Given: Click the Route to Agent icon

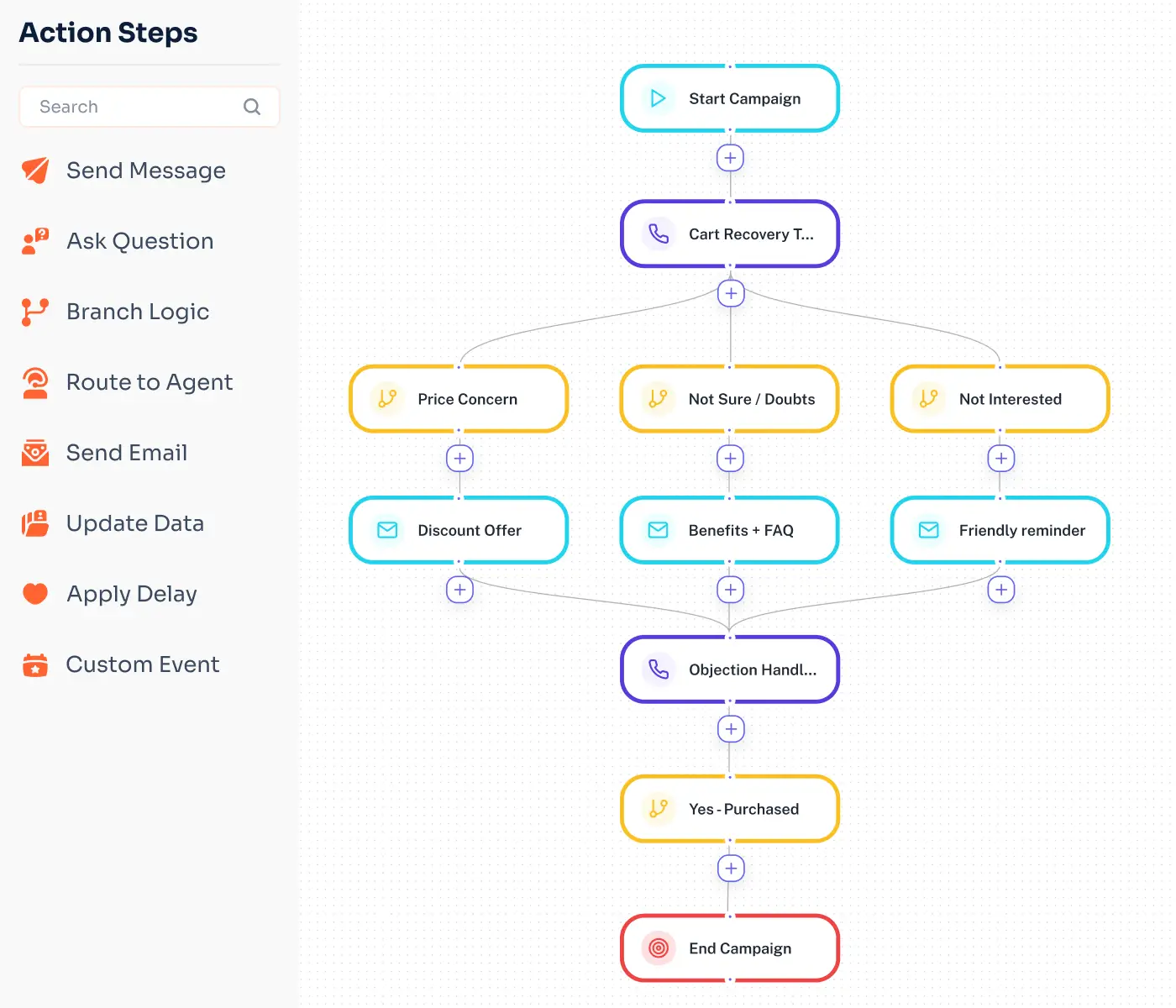Looking at the screenshot, I should pyautogui.click(x=34, y=382).
